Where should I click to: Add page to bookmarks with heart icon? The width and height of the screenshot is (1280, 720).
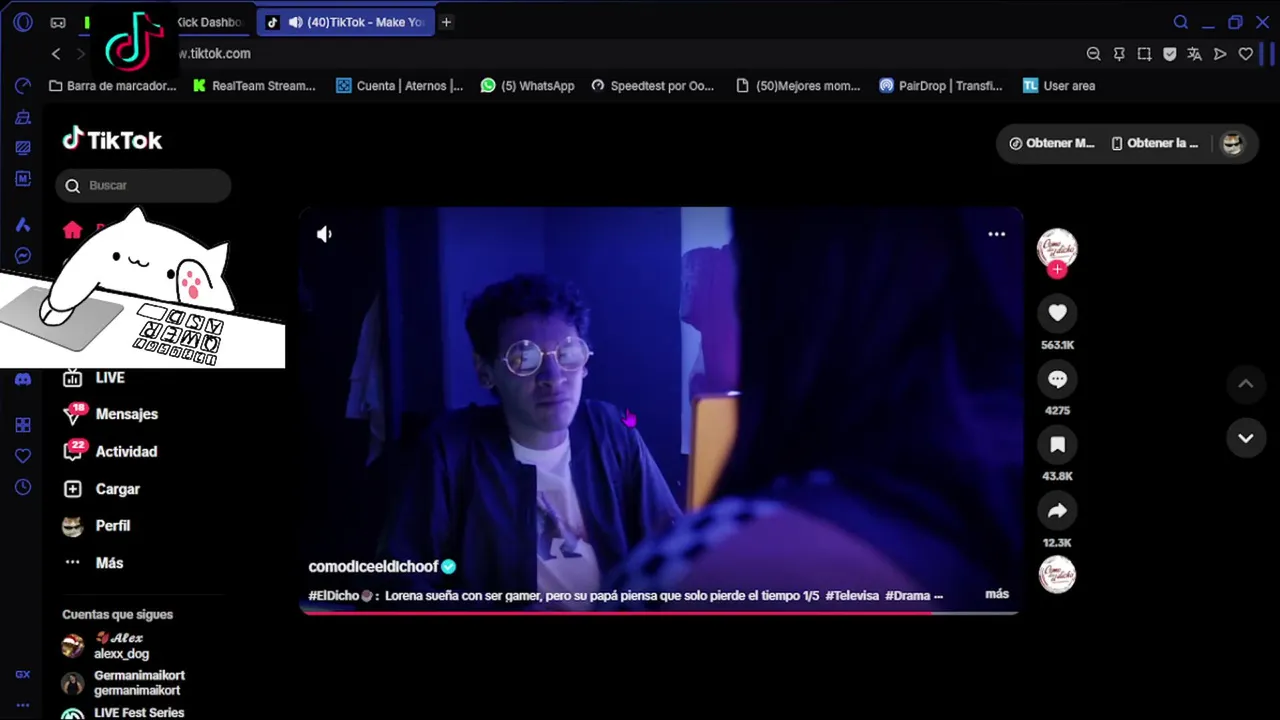point(1245,54)
